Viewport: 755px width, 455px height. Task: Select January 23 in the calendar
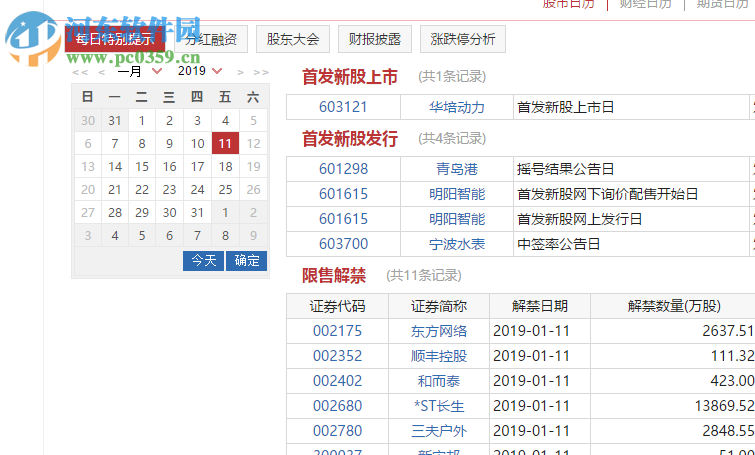pos(169,190)
